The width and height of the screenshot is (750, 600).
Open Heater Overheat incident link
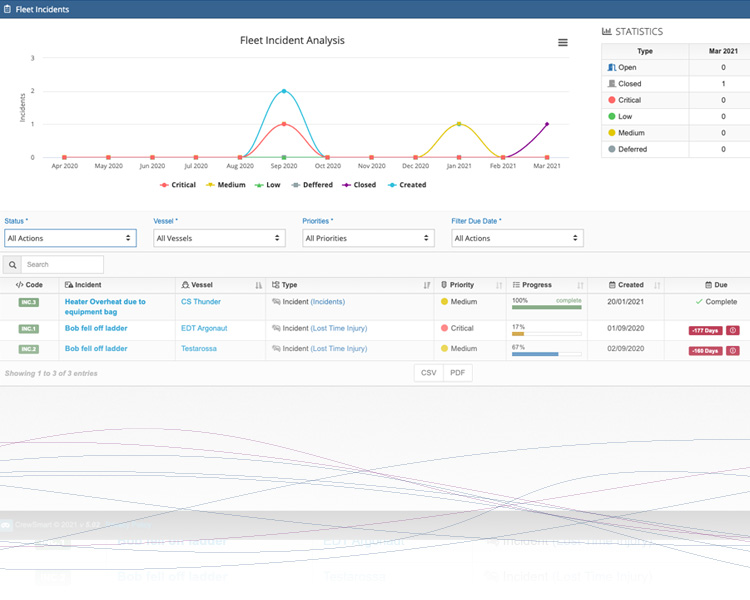pos(105,307)
